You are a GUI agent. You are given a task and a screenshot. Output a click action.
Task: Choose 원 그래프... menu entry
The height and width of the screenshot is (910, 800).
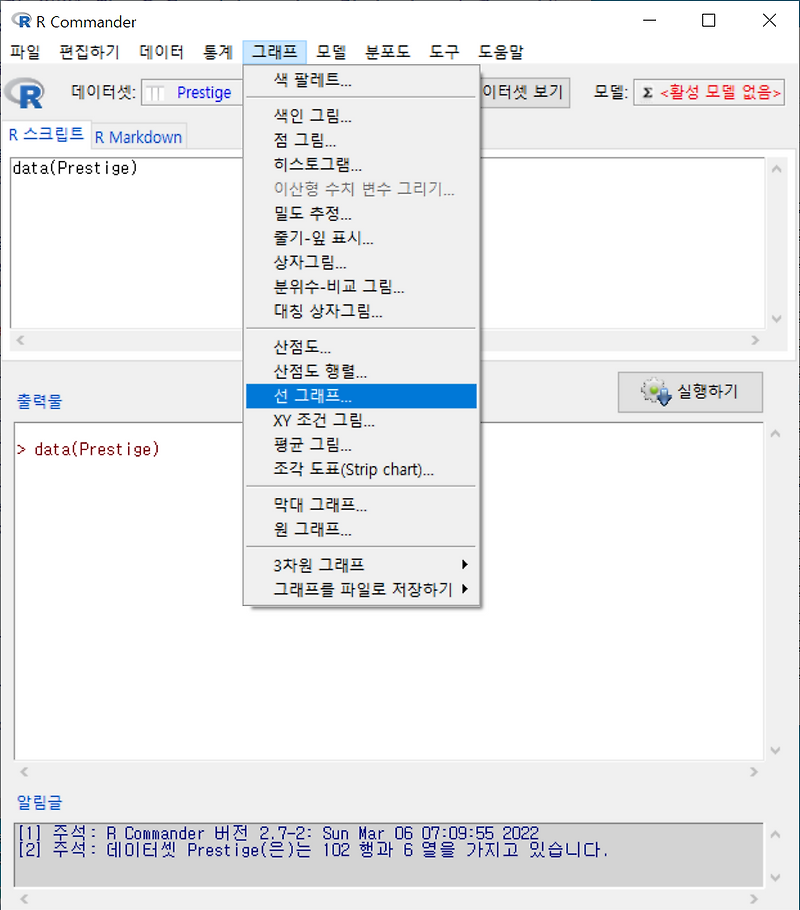(x=361, y=529)
